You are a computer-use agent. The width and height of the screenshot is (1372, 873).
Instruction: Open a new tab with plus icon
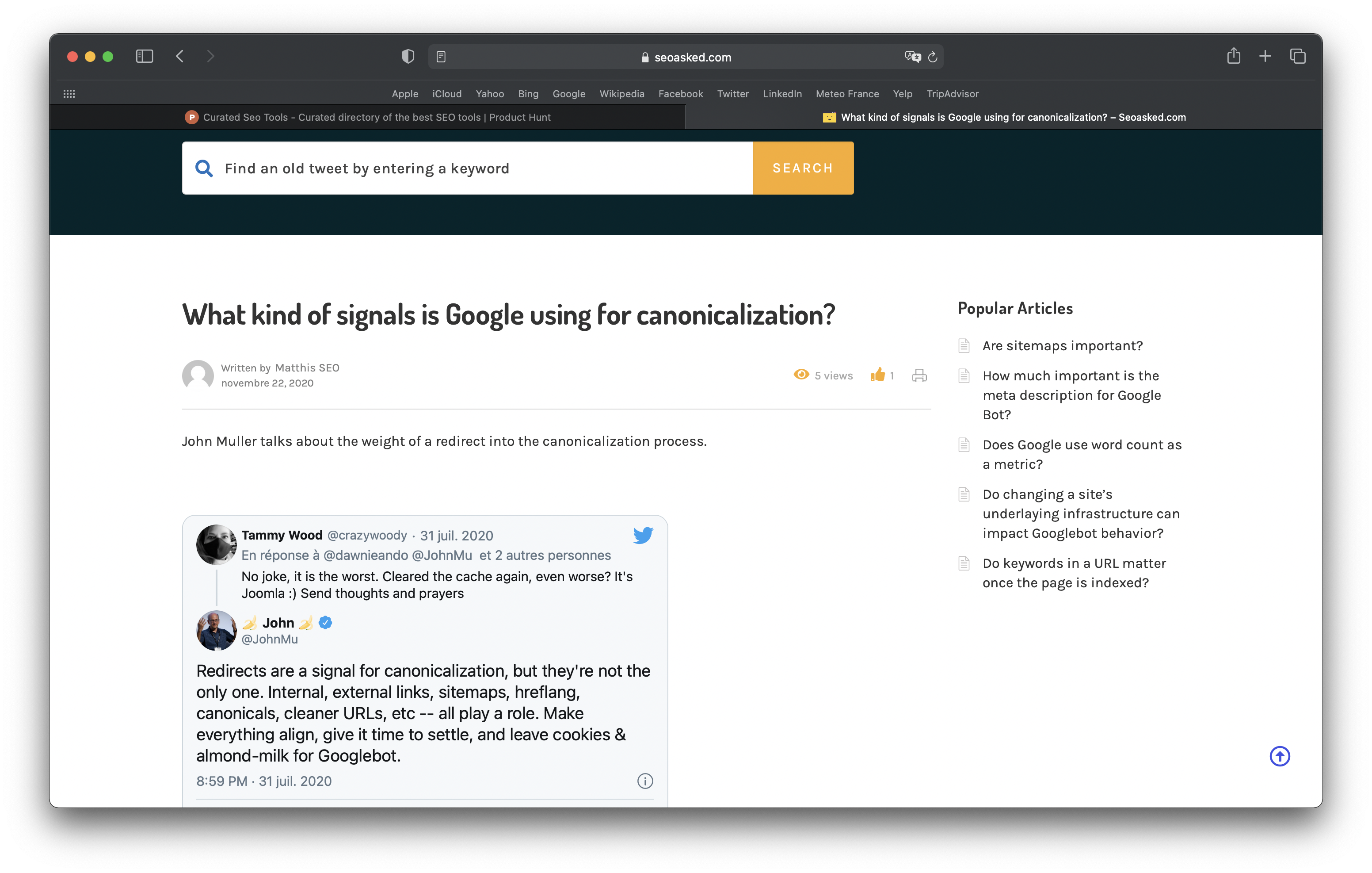coord(1265,57)
